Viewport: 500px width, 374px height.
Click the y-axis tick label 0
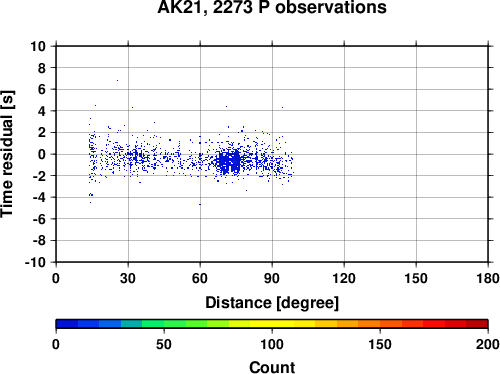pyautogui.click(x=42, y=154)
